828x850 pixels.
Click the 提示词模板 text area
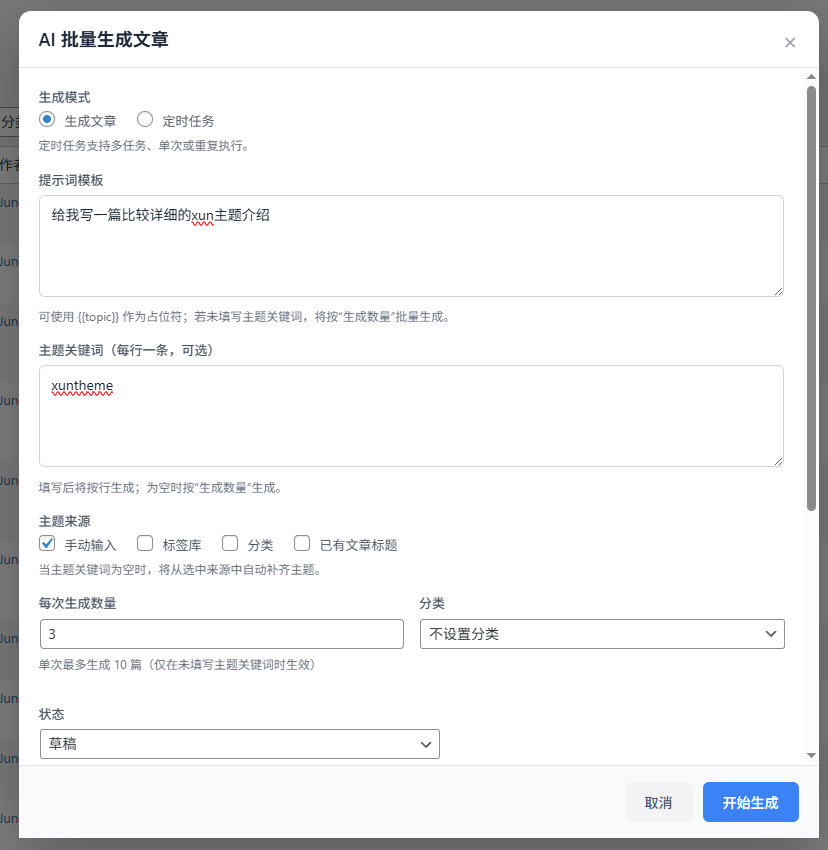click(x=410, y=246)
